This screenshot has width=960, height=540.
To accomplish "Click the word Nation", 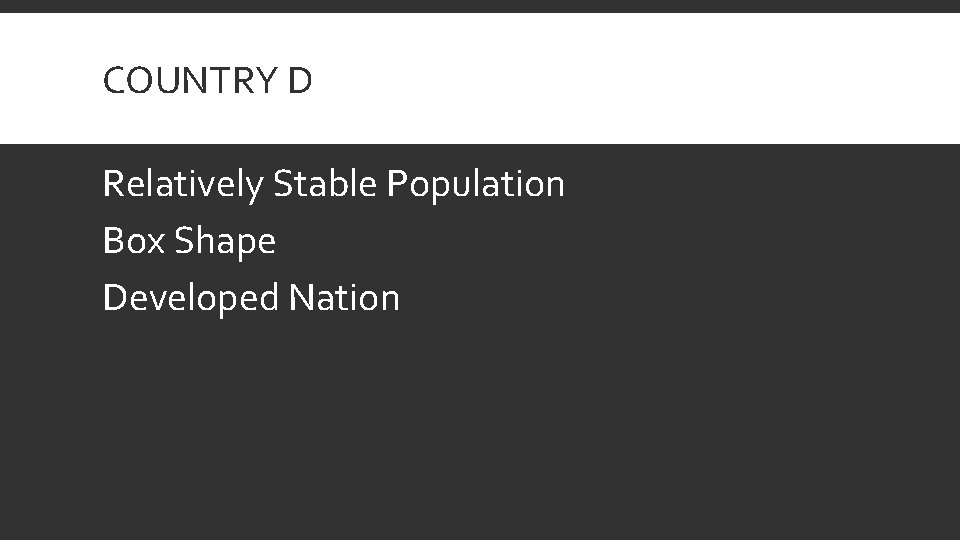I will [x=344, y=298].
